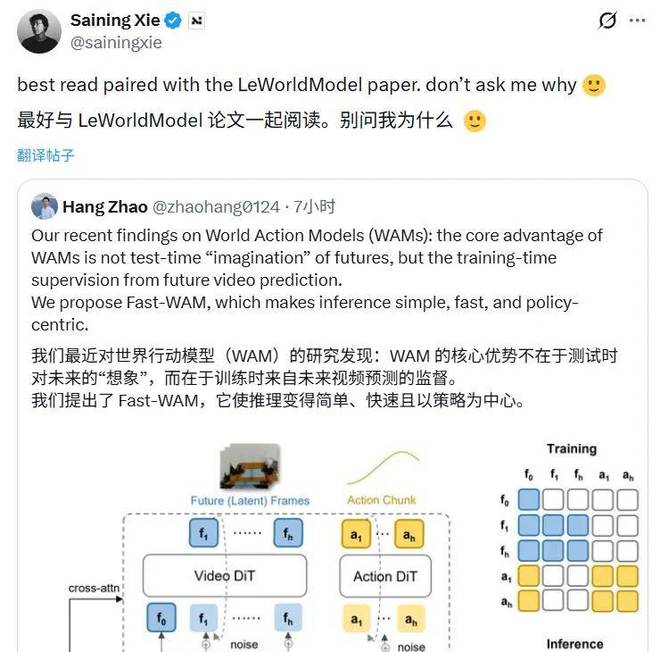Screen dimensions: 660x652
Task: Click the 翻译帖子 translate link
Action: pos(46,155)
